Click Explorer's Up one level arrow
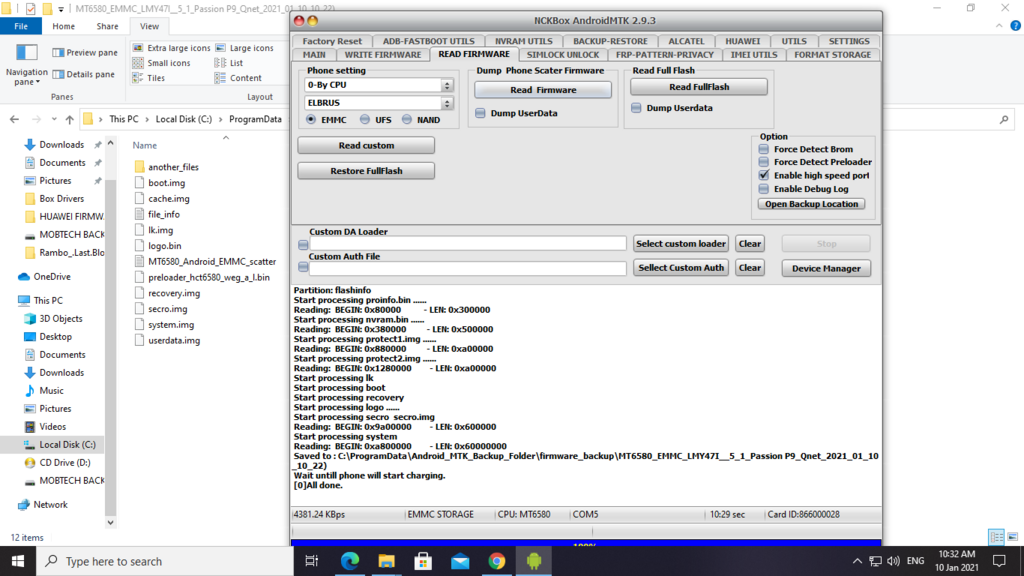Screen dimensions: 1024x576 (70, 120)
